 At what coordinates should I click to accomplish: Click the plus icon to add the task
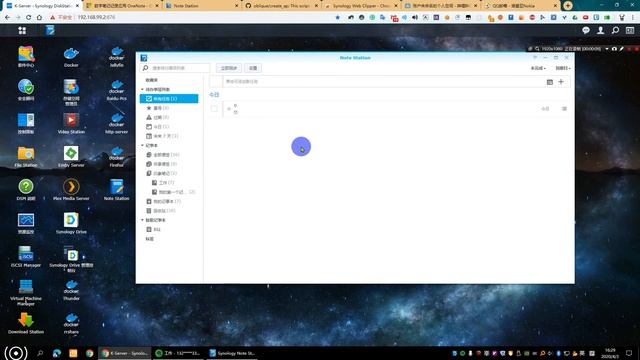561,82
